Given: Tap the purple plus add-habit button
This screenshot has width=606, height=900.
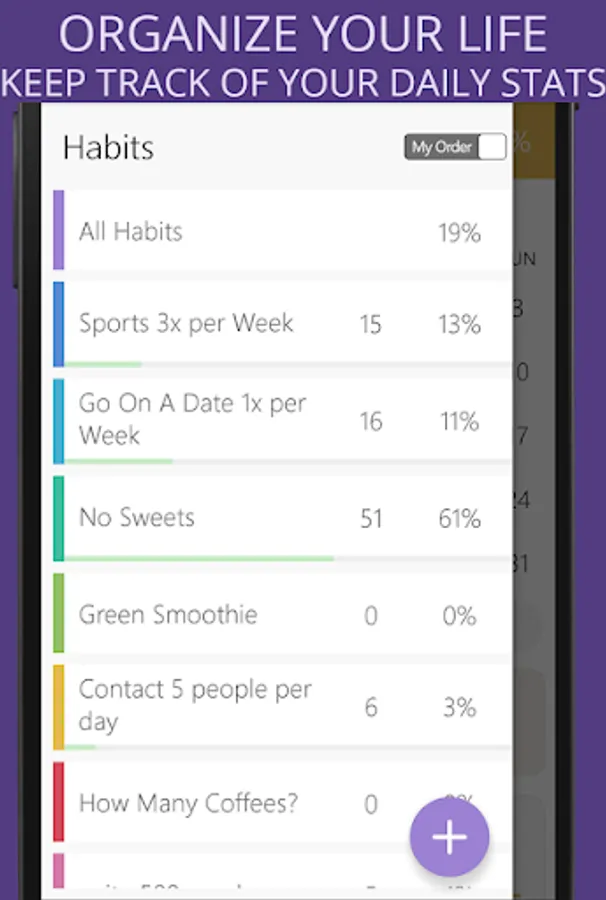Looking at the screenshot, I should pos(449,837).
